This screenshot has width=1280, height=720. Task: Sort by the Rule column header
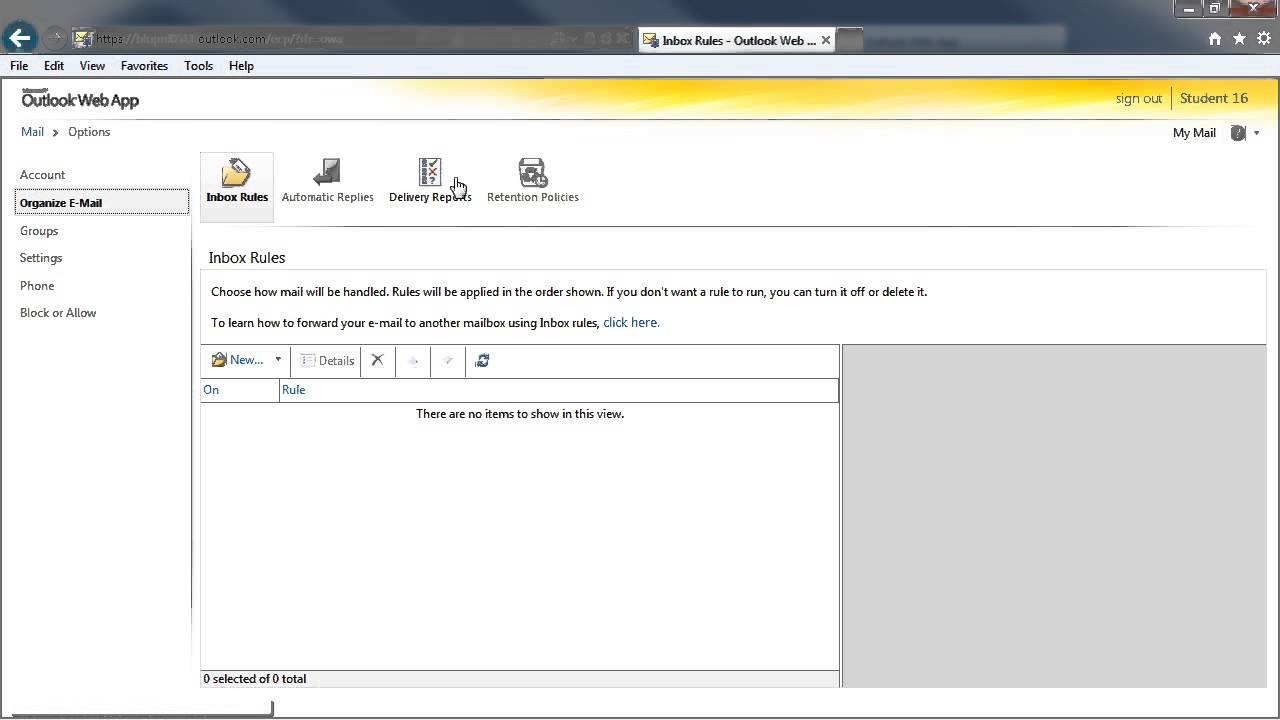[559, 390]
